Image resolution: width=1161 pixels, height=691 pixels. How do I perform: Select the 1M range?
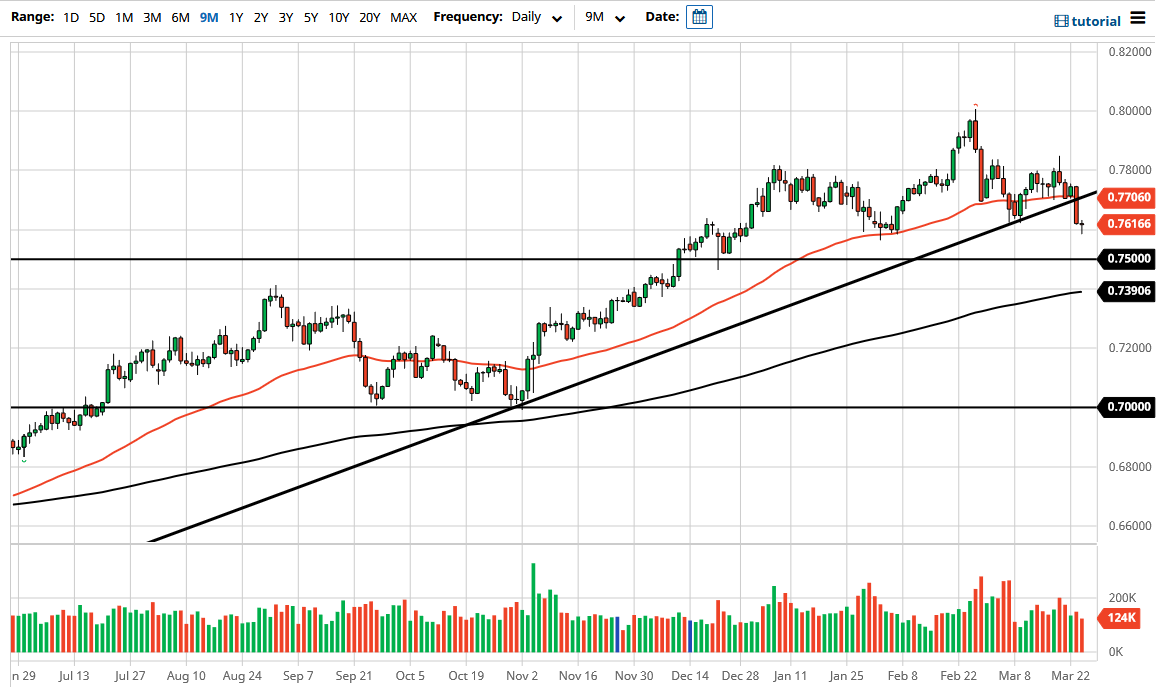click(x=123, y=17)
